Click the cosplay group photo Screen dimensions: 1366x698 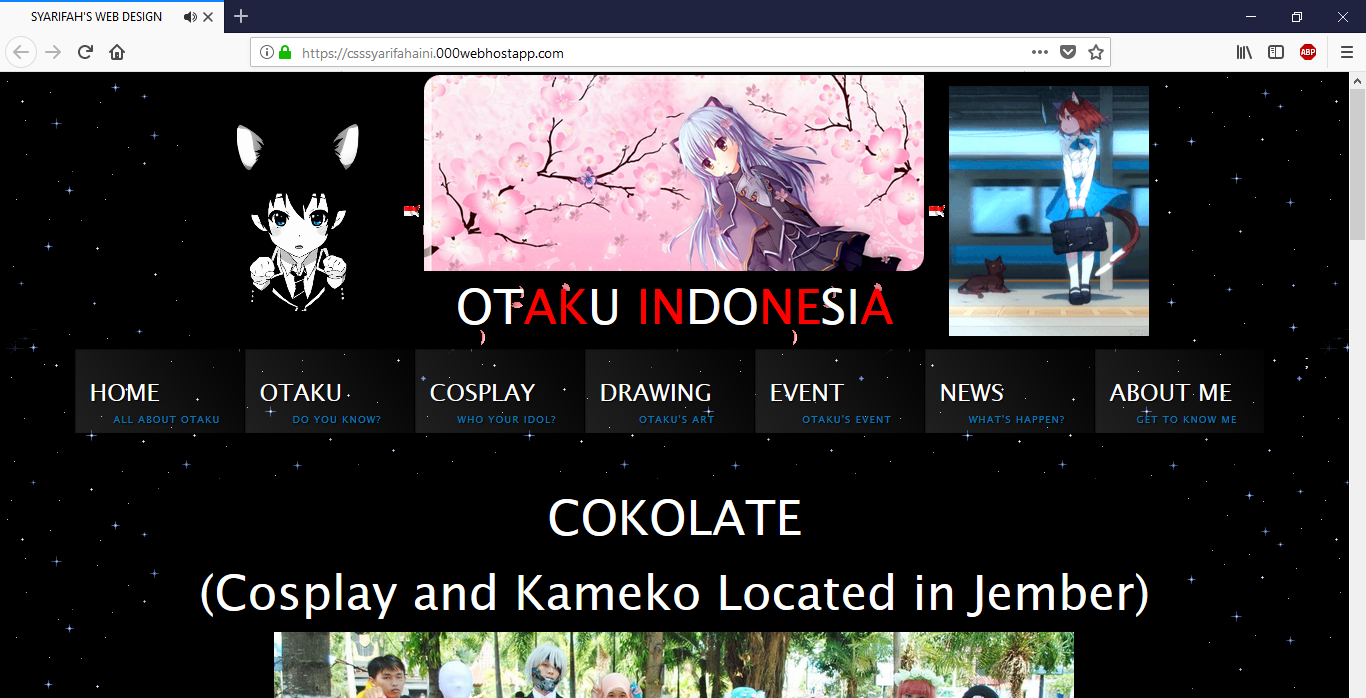tap(674, 665)
